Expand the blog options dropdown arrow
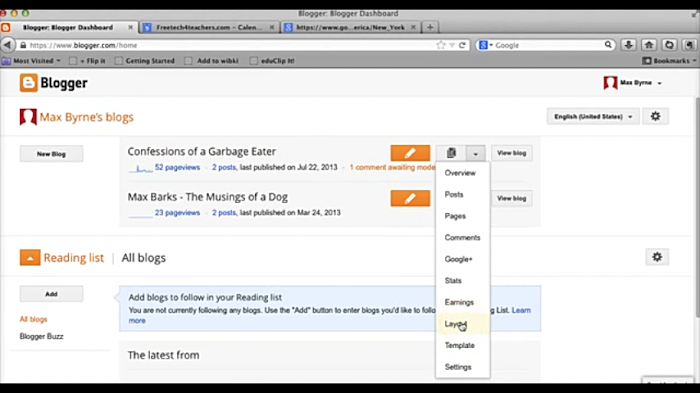 tap(475, 153)
